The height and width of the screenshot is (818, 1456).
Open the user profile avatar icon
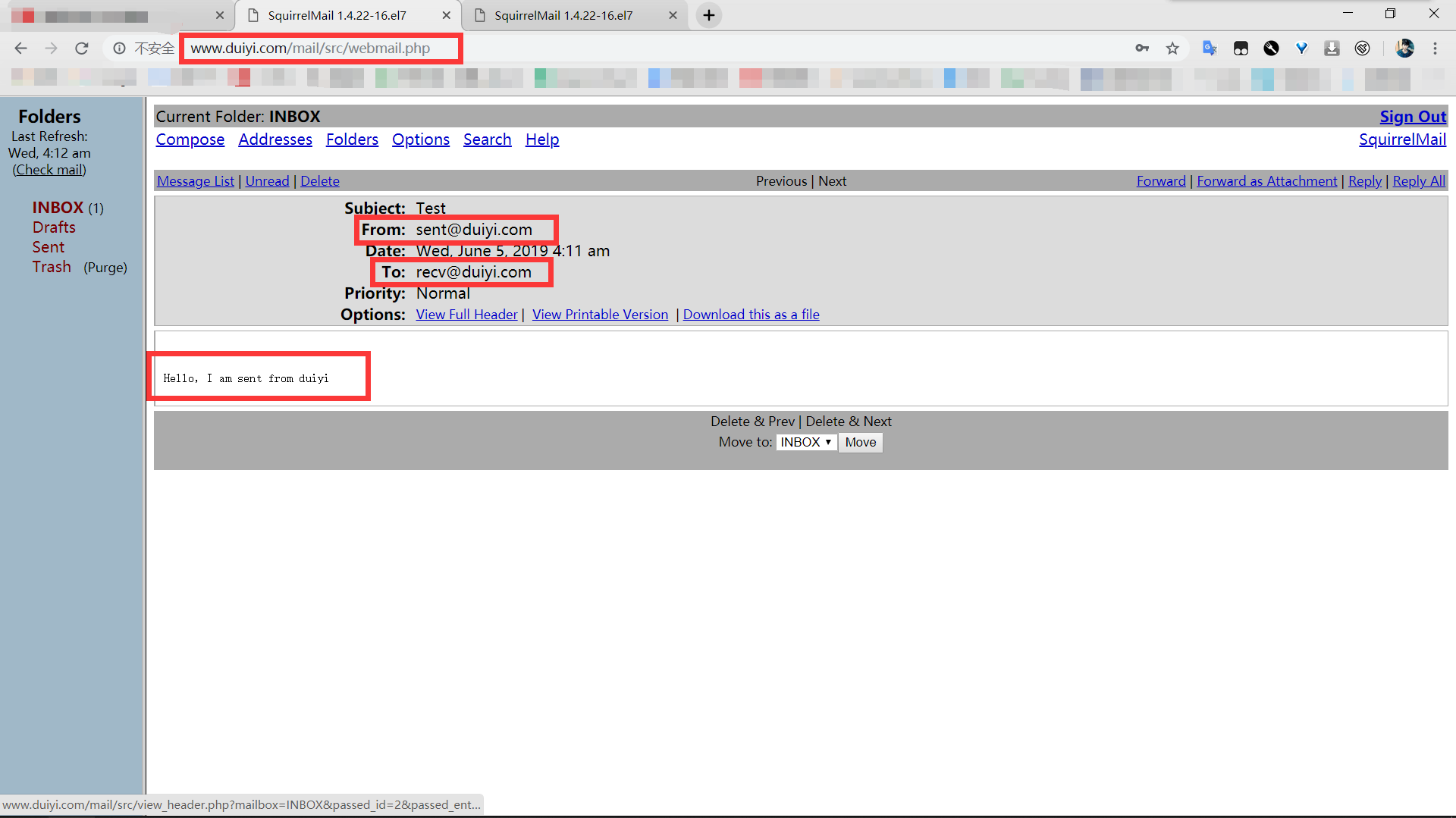pyautogui.click(x=1404, y=49)
